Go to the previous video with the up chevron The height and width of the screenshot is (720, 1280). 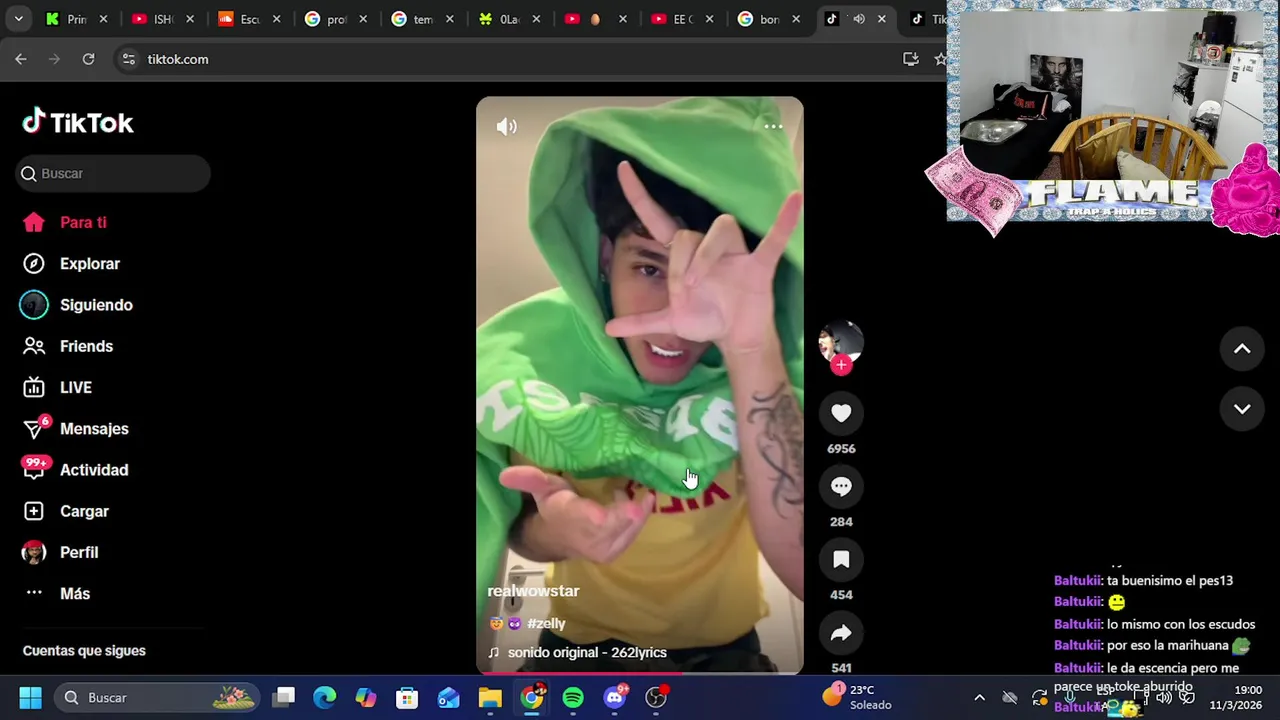(1242, 349)
